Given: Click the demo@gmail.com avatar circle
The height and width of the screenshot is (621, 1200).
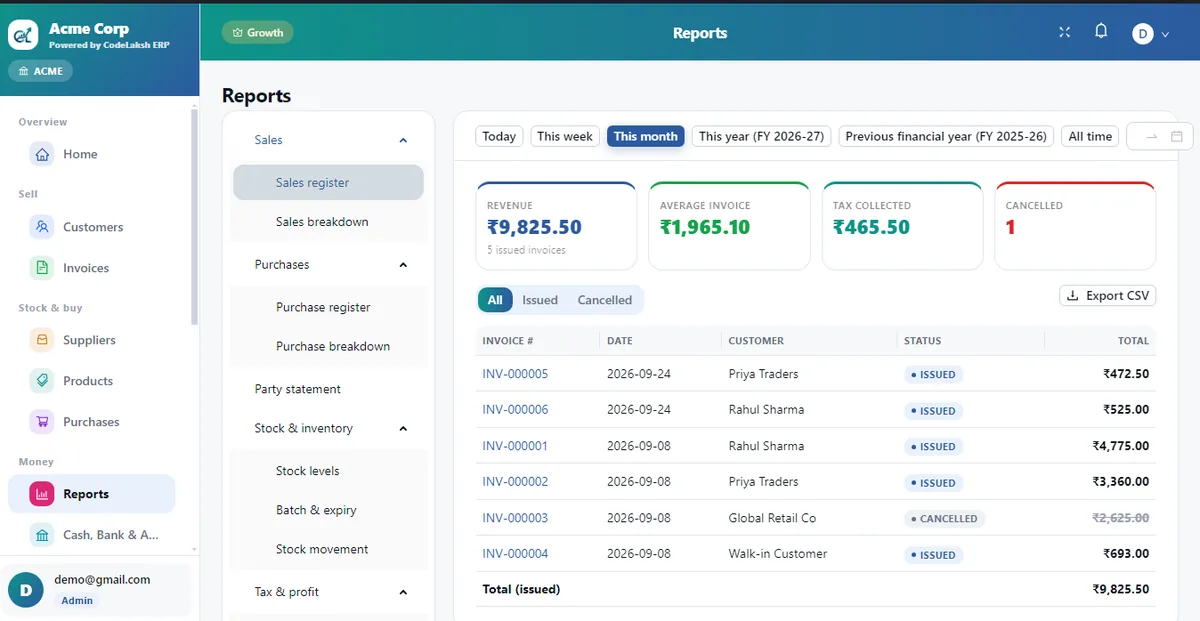Looking at the screenshot, I should [x=26, y=590].
